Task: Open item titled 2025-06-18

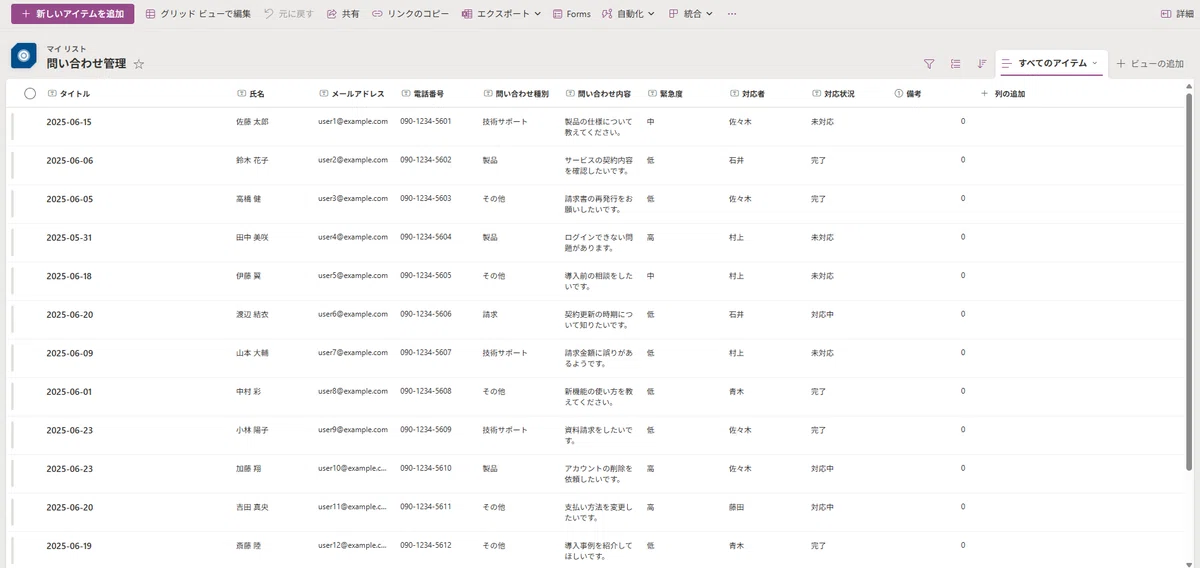Action: click(69, 276)
